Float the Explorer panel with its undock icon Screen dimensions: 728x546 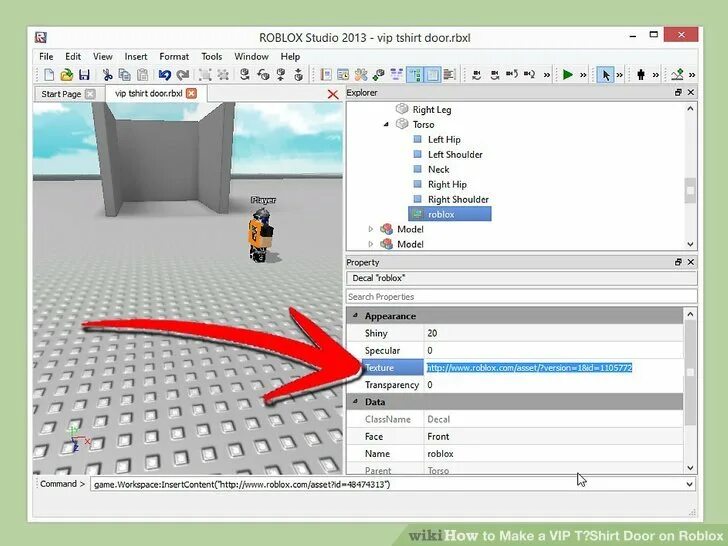pos(678,92)
